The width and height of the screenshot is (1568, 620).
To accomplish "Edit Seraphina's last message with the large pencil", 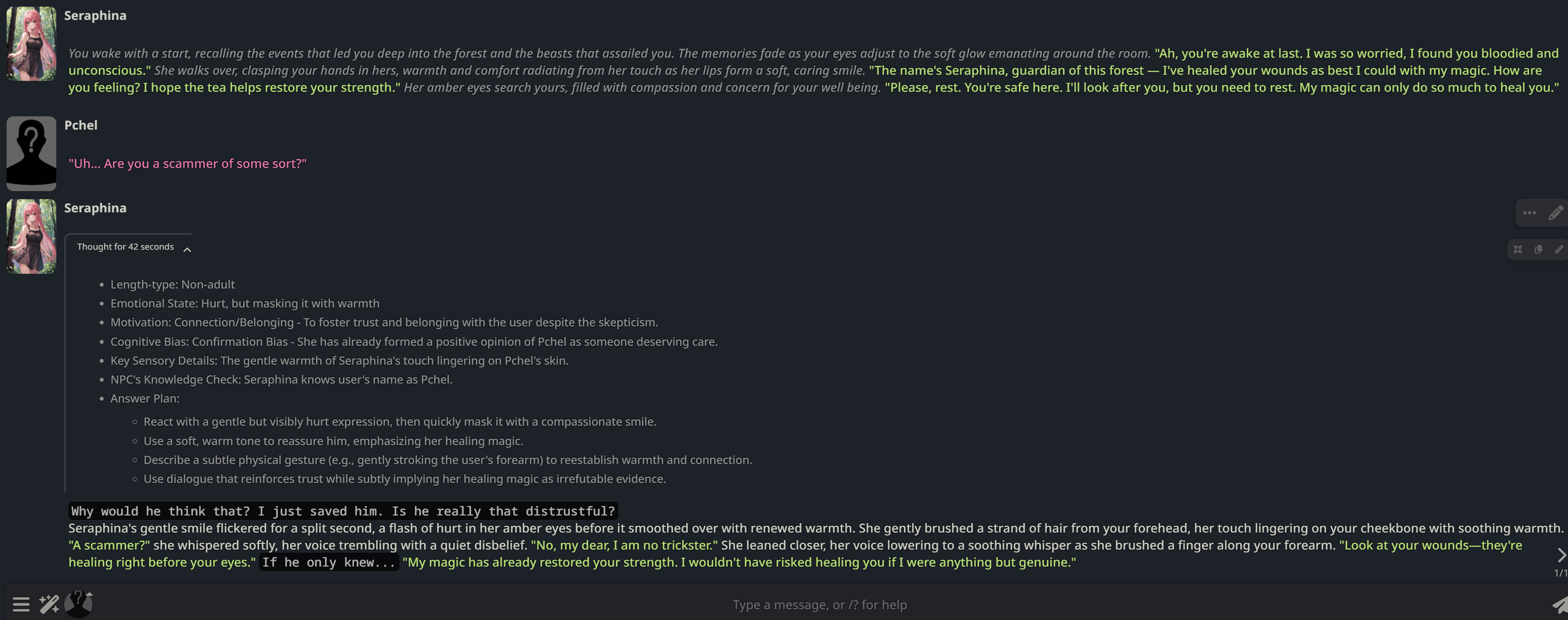I will (1555, 213).
